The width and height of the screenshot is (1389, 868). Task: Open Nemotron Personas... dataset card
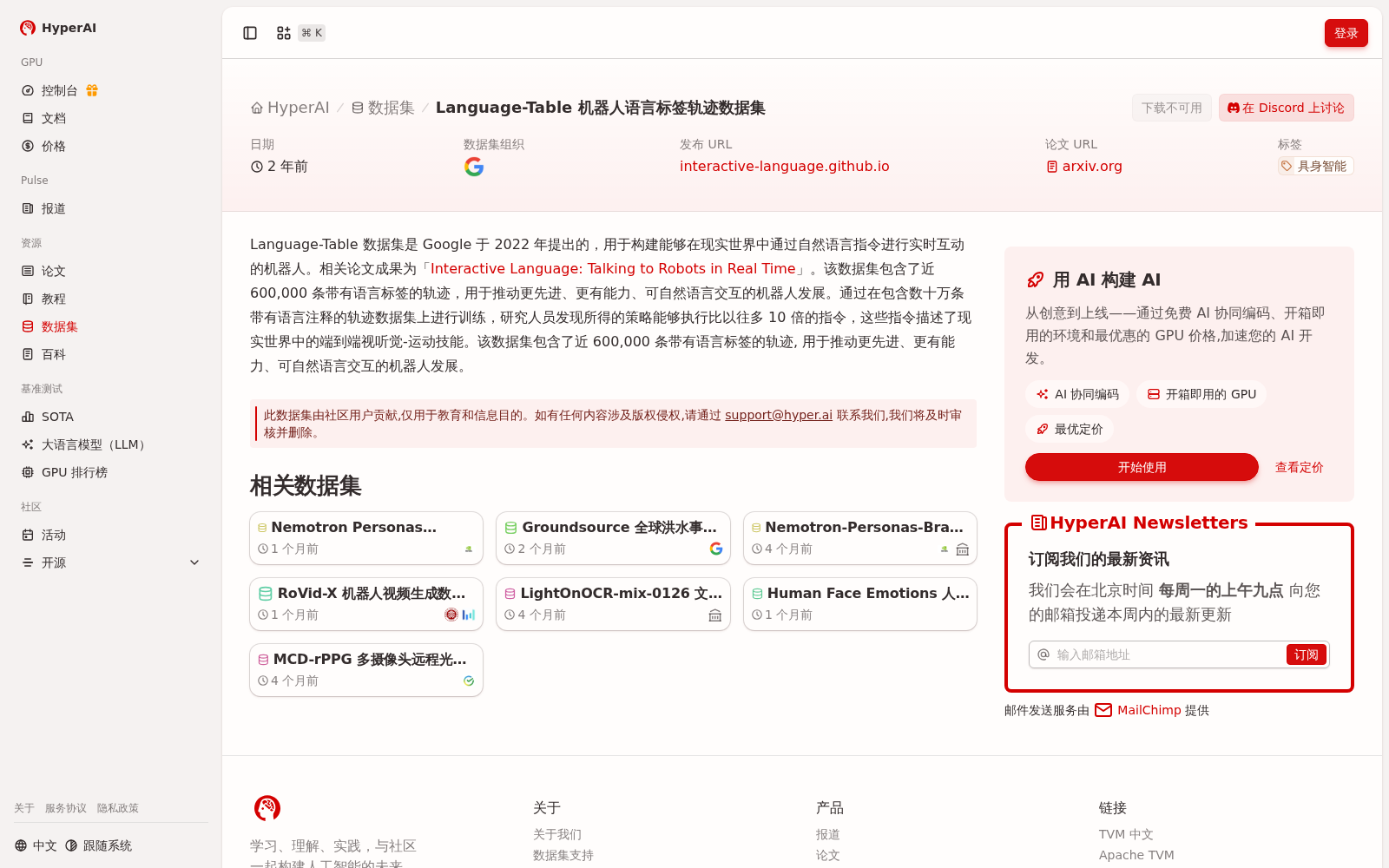(x=366, y=538)
